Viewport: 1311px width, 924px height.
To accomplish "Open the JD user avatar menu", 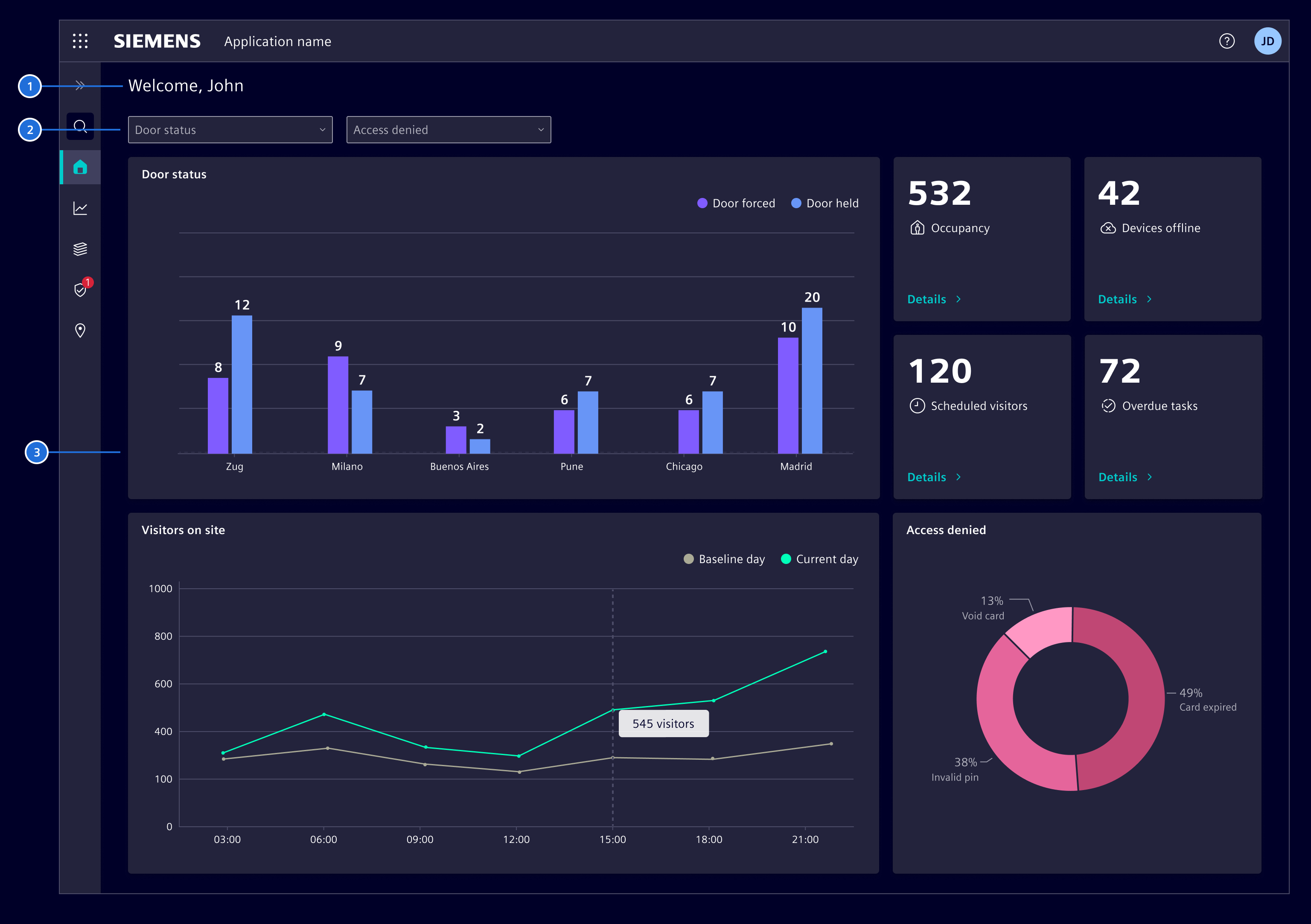I will tap(1267, 41).
